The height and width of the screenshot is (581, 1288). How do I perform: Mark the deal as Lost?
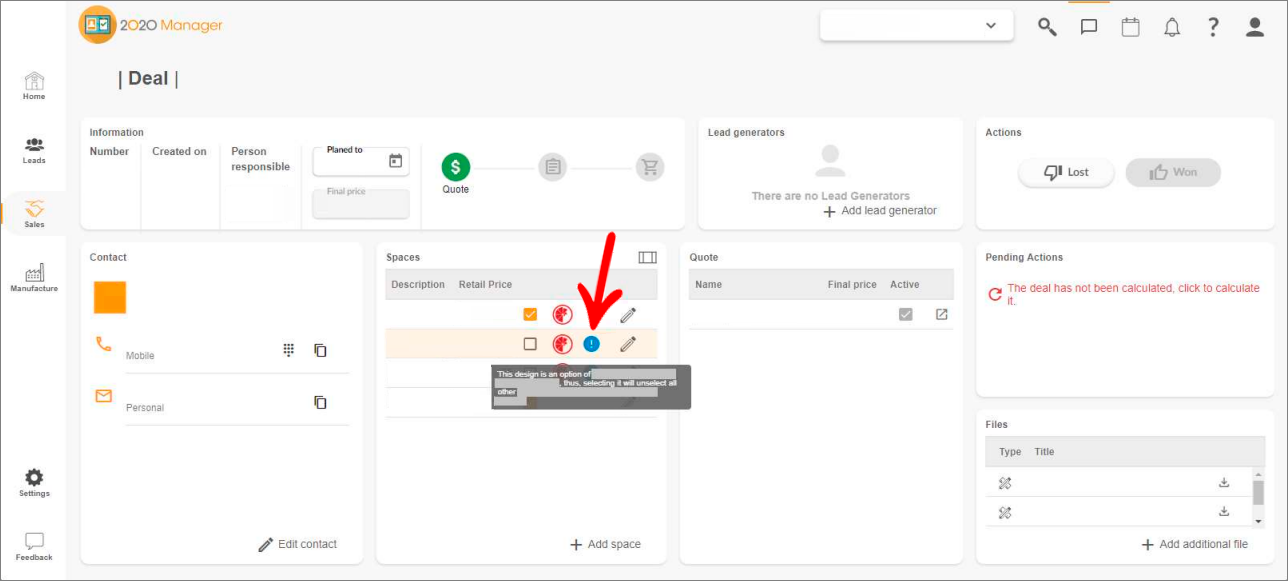(1066, 172)
